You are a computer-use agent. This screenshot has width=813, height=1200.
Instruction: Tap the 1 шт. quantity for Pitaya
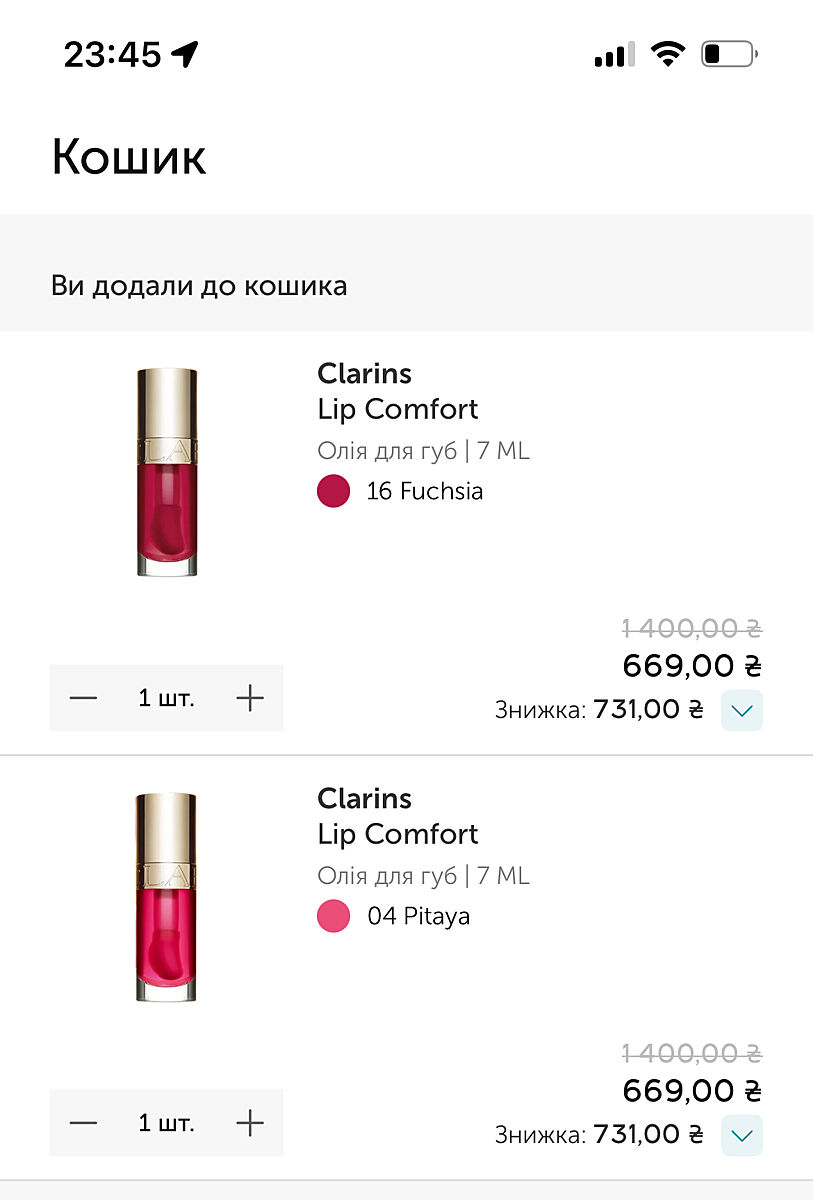tap(166, 1123)
